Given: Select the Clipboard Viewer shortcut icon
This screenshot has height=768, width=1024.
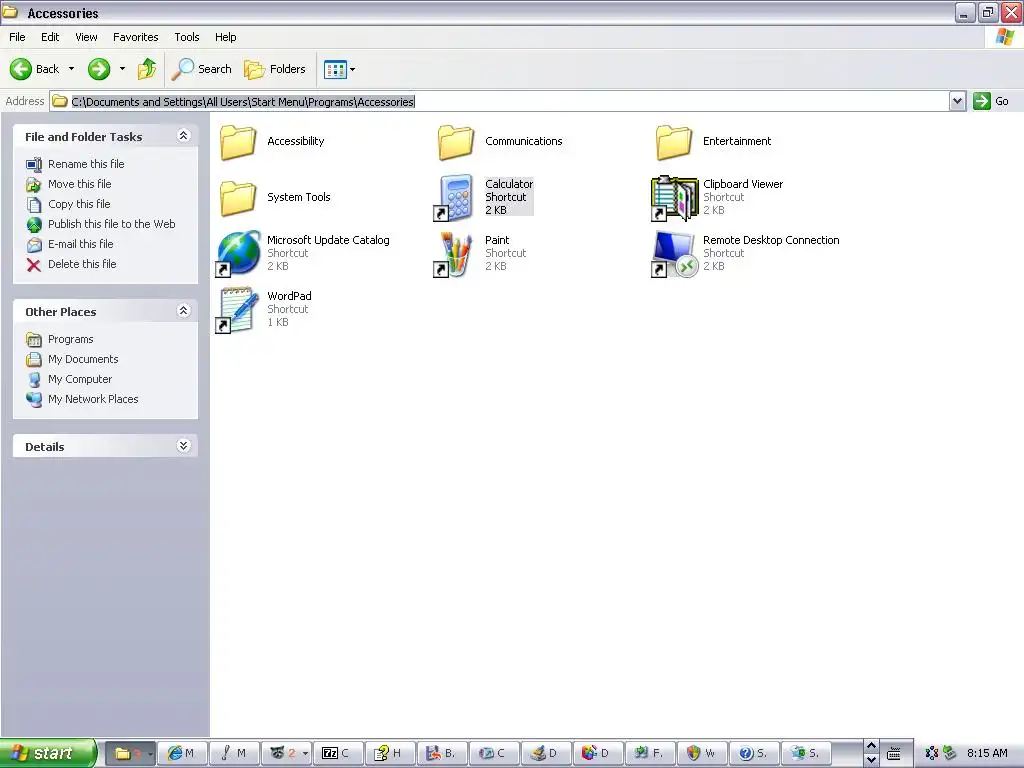Looking at the screenshot, I should [x=674, y=198].
